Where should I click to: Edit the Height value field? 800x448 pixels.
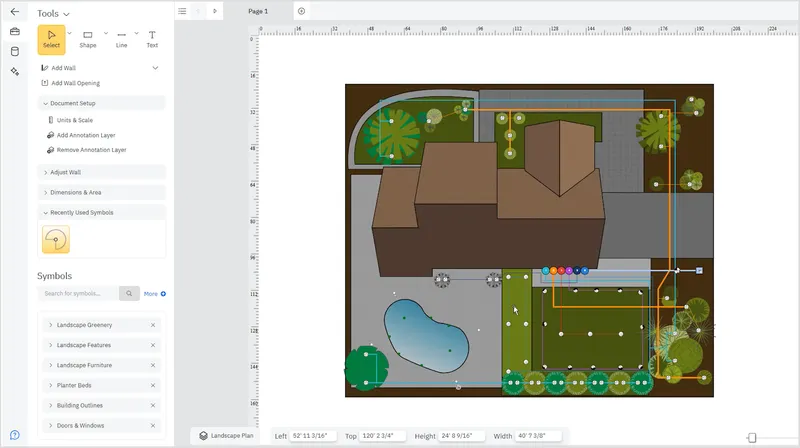coord(461,436)
